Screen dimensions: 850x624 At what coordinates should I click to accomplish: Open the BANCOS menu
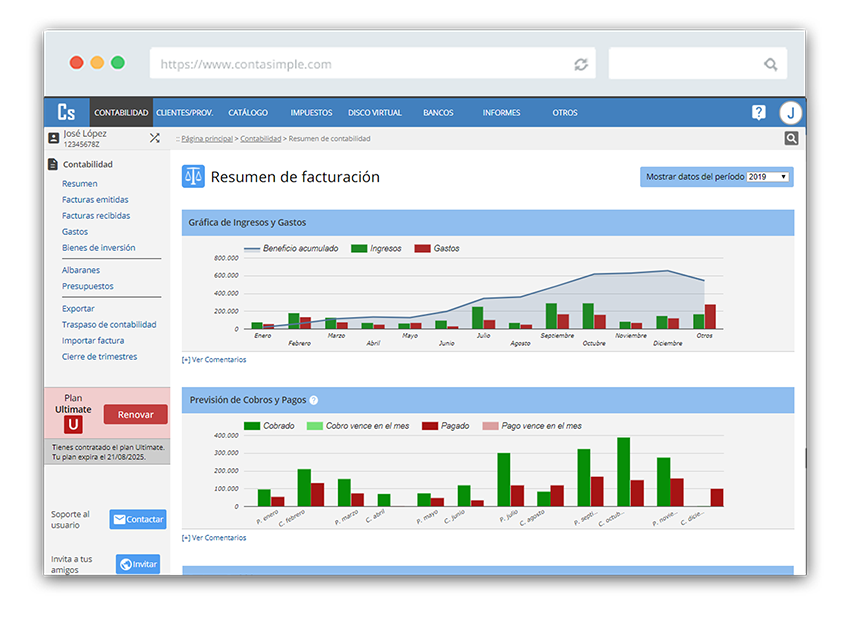coord(438,113)
